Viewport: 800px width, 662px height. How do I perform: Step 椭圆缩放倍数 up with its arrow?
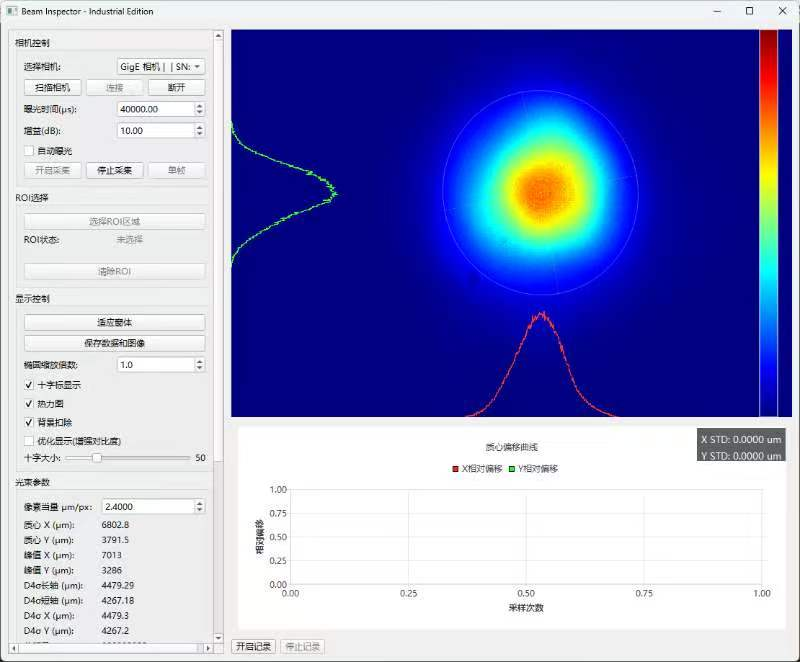199,362
